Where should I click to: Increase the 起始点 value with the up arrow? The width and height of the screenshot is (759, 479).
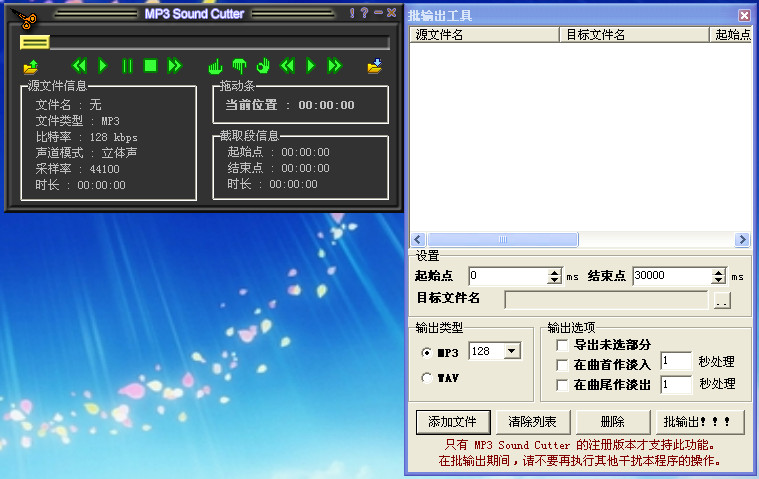point(555,272)
